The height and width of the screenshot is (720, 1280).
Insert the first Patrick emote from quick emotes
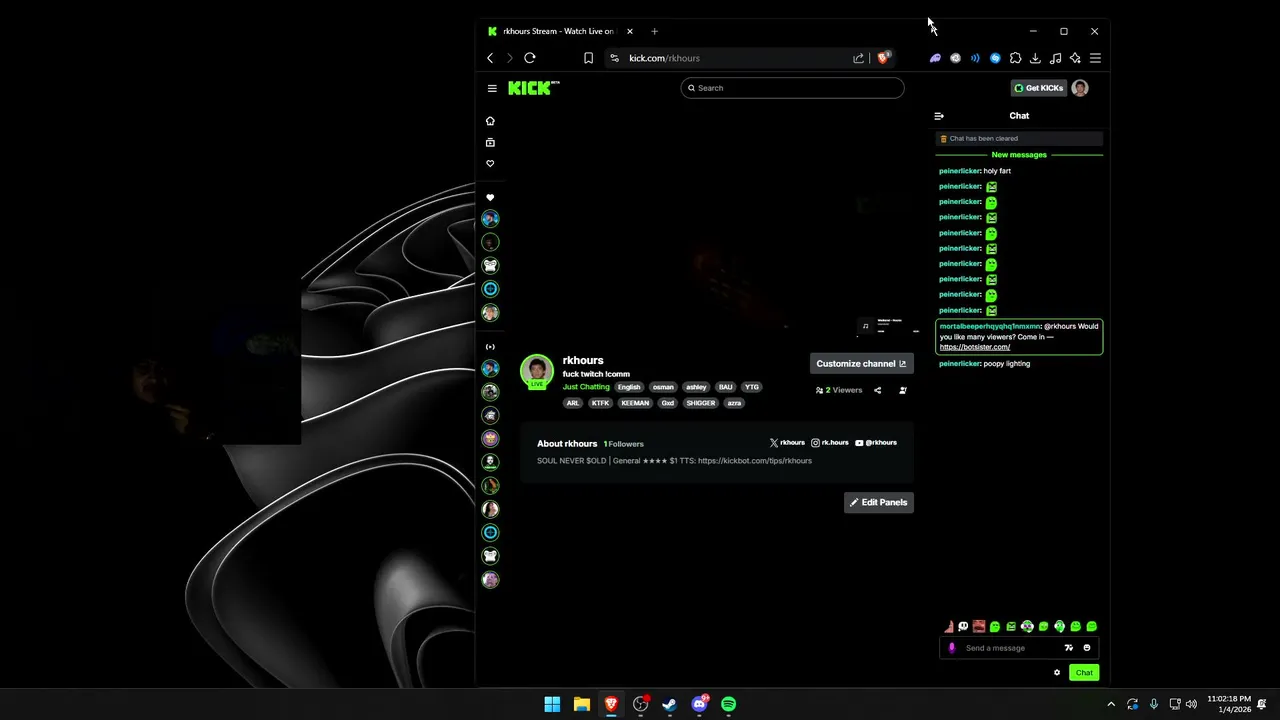tap(949, 626)
